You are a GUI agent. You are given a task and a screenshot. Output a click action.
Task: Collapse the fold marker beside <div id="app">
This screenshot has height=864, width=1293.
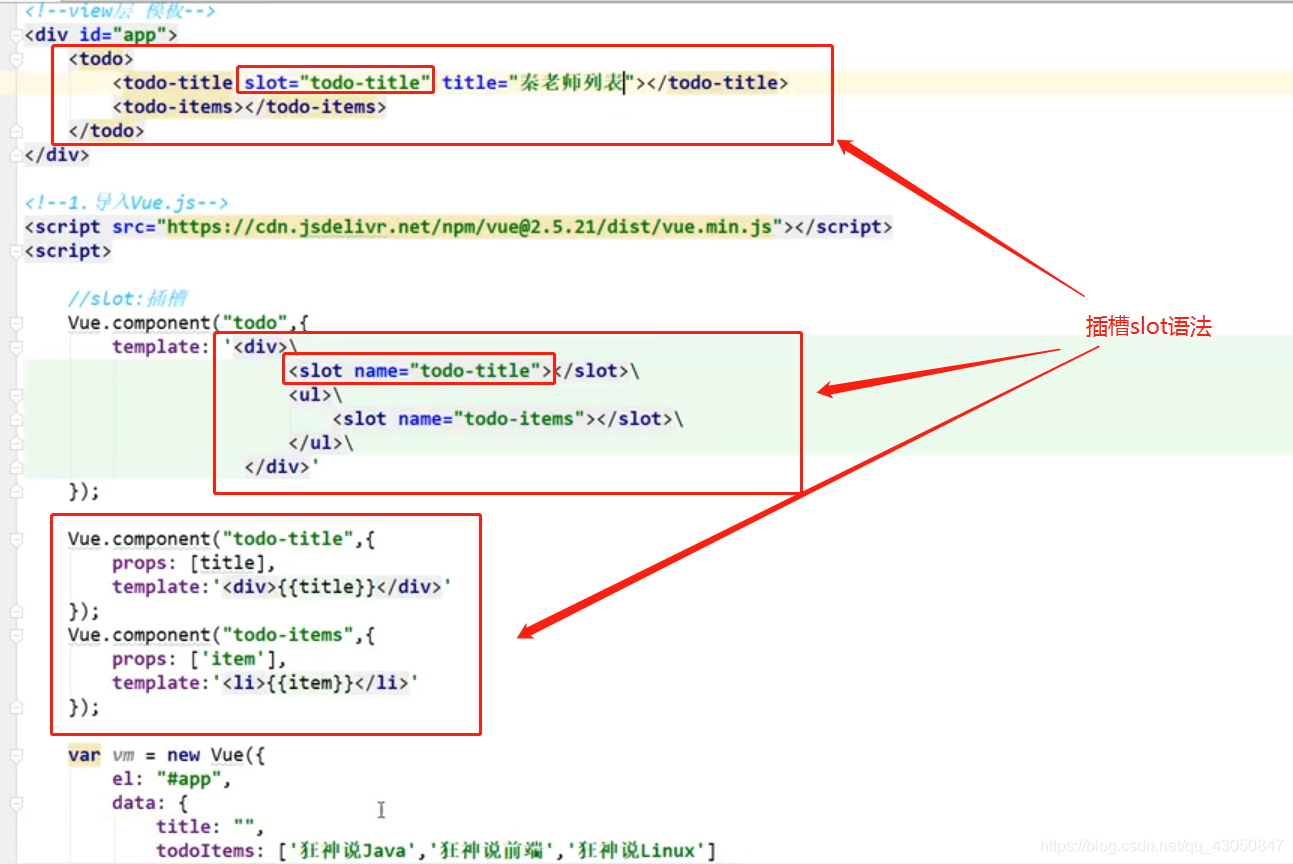tap(15, 35)
